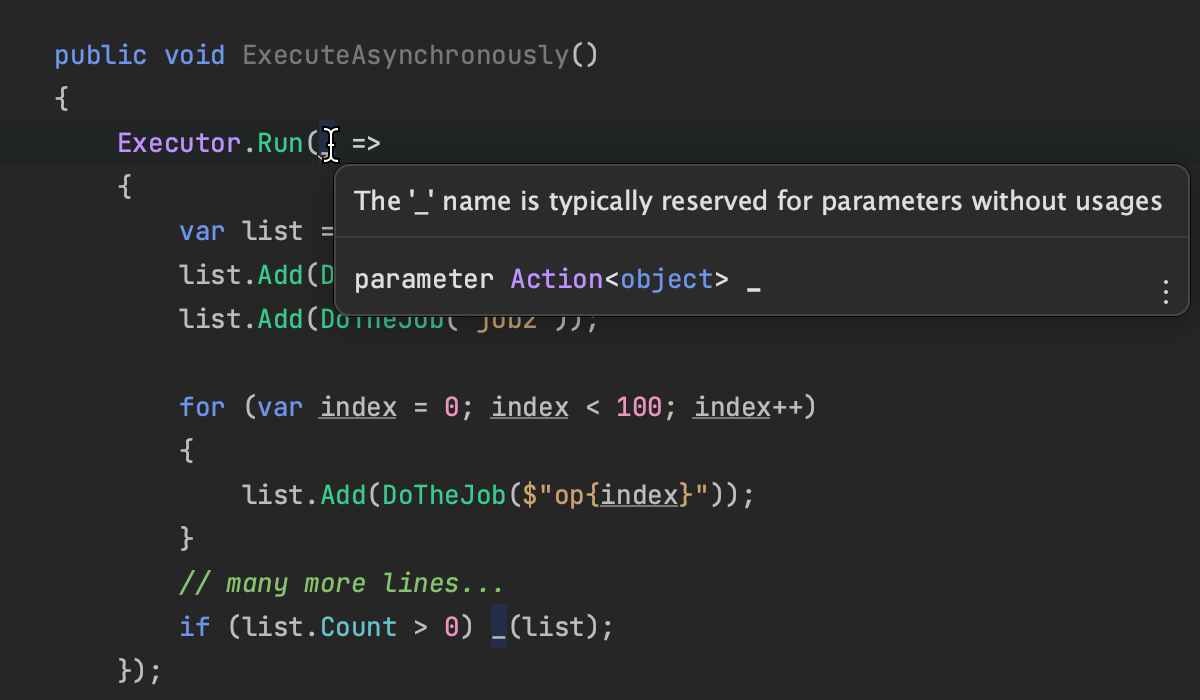
Task: Click the void return type keyword
Action: pyautogui.click(x=194, y=54)
